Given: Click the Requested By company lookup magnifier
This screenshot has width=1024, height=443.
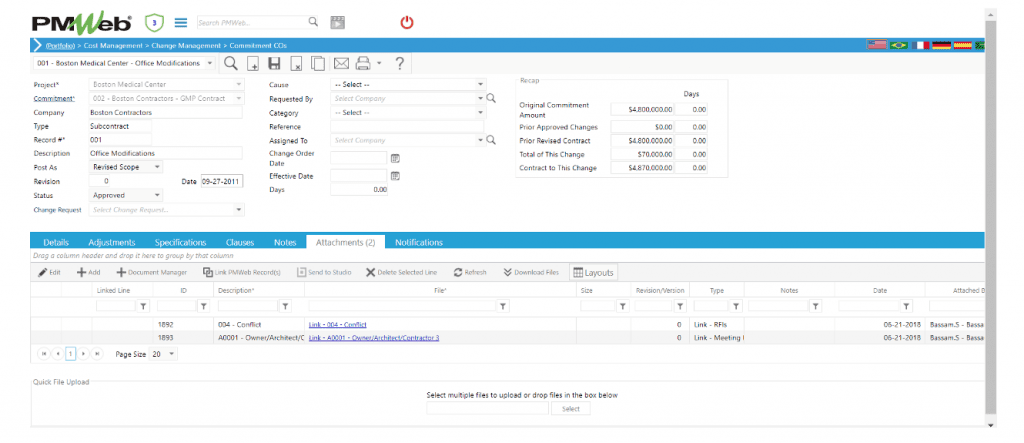Looking at the screenshot, I should [491, 99].
